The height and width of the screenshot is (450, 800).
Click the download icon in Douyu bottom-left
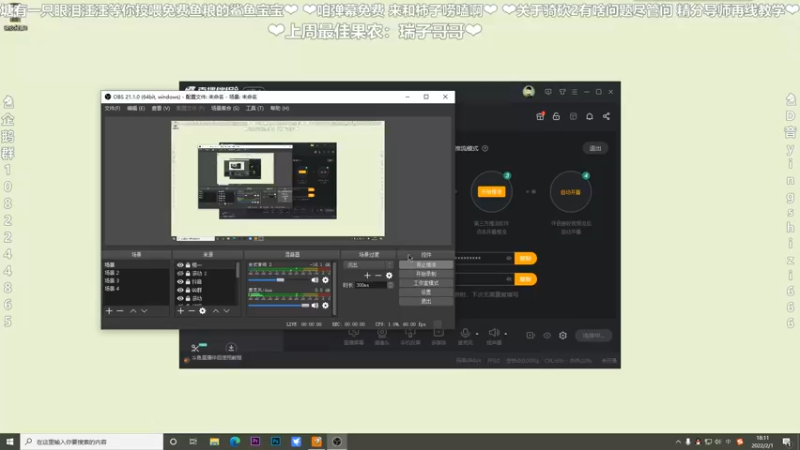click(x=231, y=348)
